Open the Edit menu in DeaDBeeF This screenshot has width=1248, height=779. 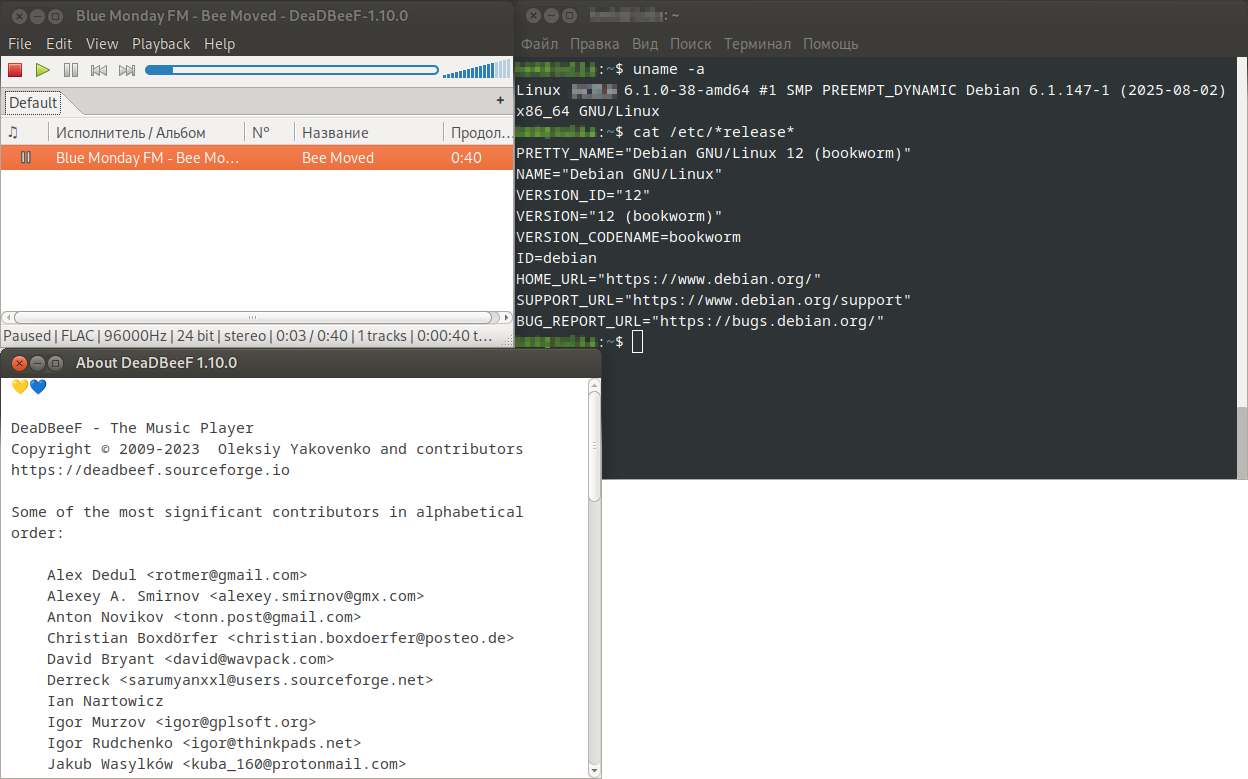pos(59,44)
